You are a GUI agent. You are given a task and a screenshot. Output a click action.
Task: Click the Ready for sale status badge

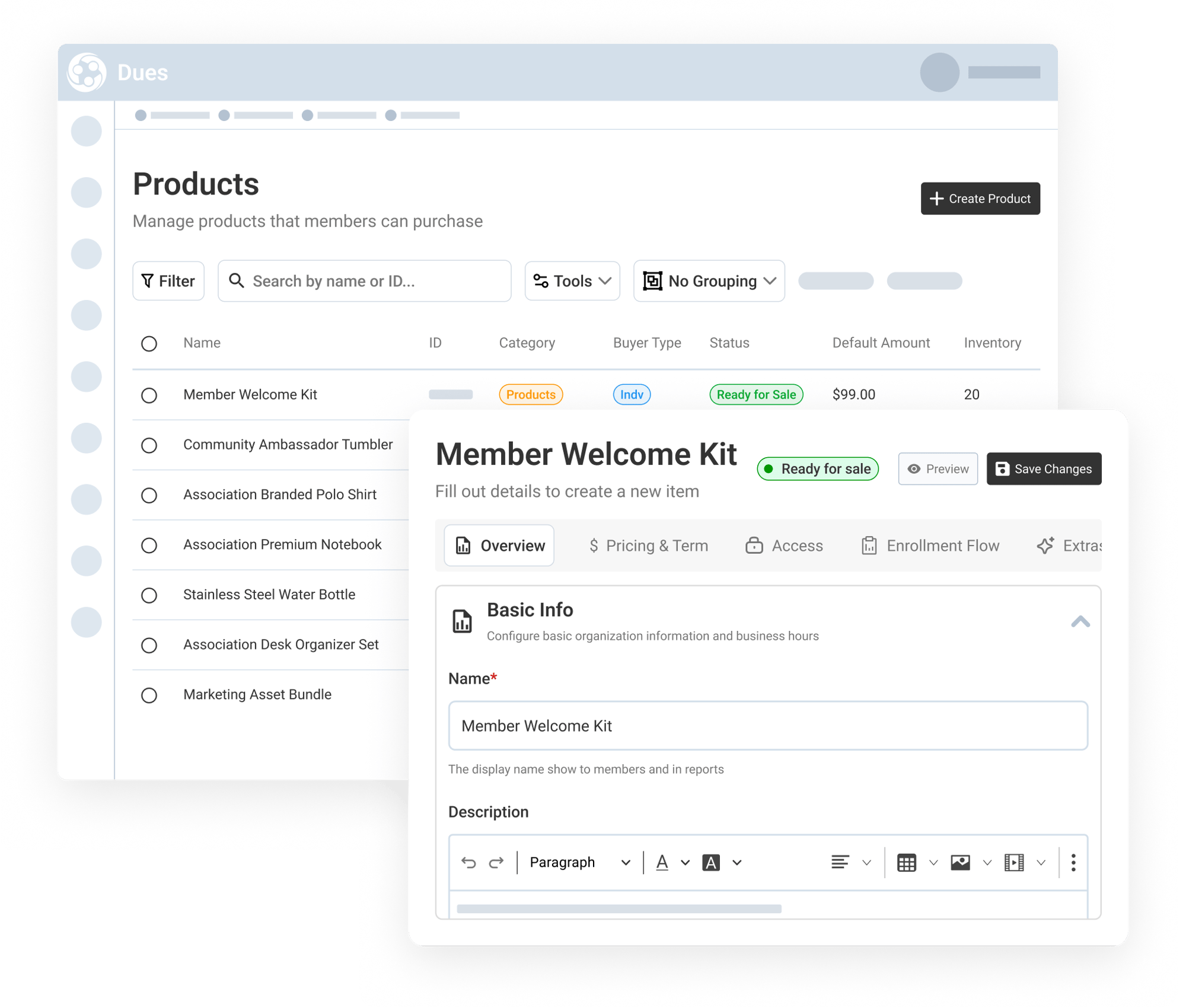[x=818, y=469]
